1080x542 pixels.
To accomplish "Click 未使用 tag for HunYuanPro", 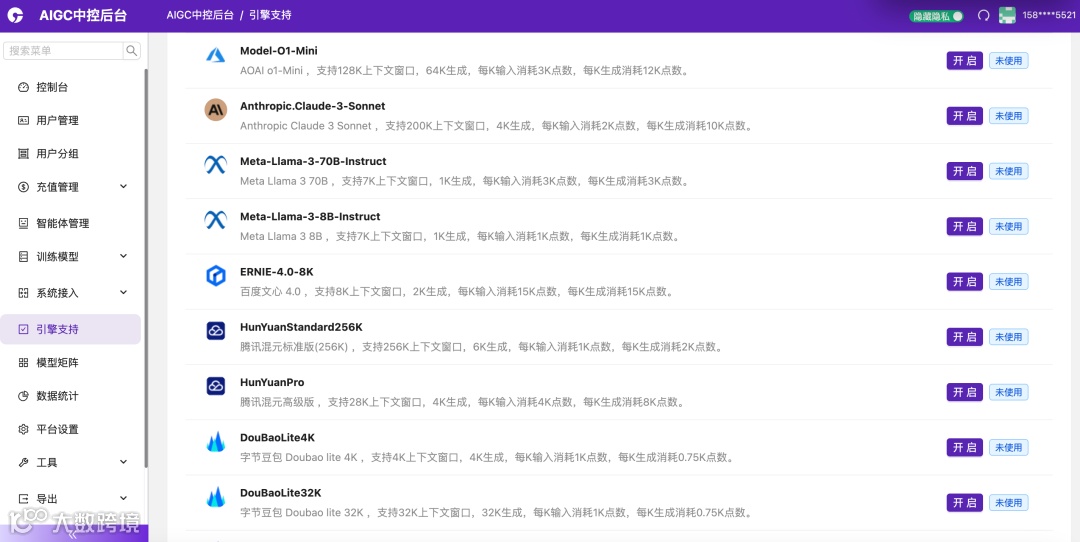I will tap(1008, 392).
